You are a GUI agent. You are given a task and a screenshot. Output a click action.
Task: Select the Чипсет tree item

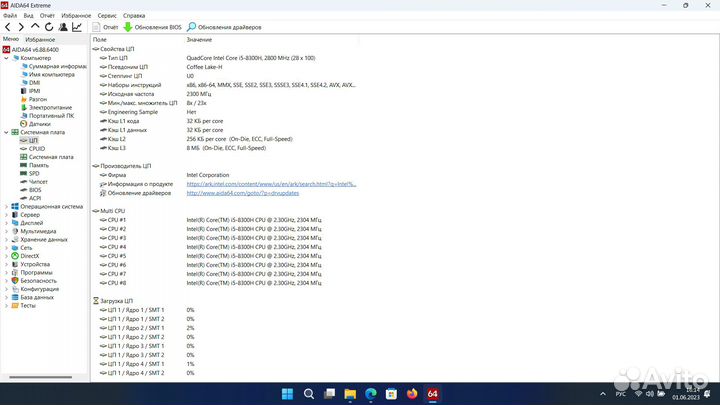(x=34, y=182)
